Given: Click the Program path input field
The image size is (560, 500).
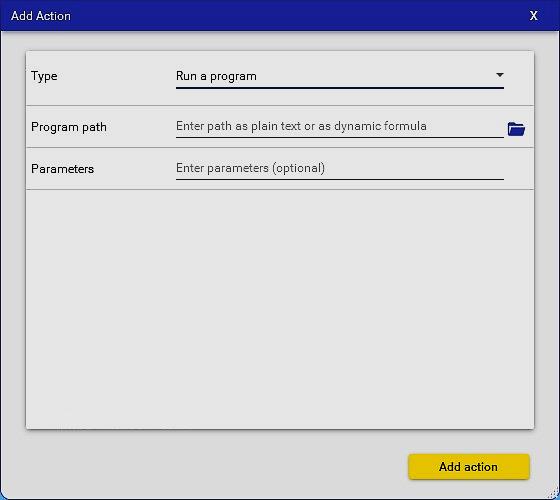Looking at the screenshot, I should pyautogui.click(x=340, y=126).
